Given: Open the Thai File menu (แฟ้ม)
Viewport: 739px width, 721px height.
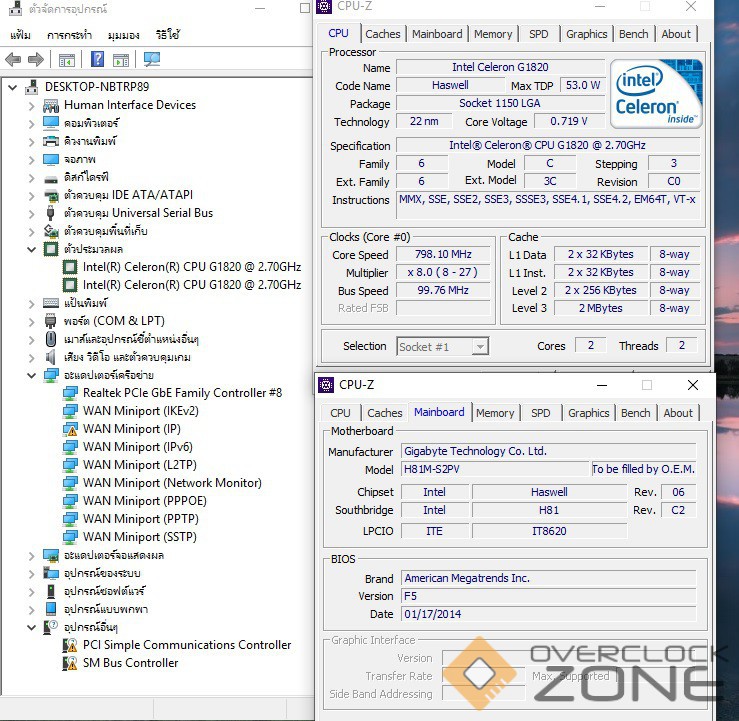Looking at the screenshot, I should point(20,35).
